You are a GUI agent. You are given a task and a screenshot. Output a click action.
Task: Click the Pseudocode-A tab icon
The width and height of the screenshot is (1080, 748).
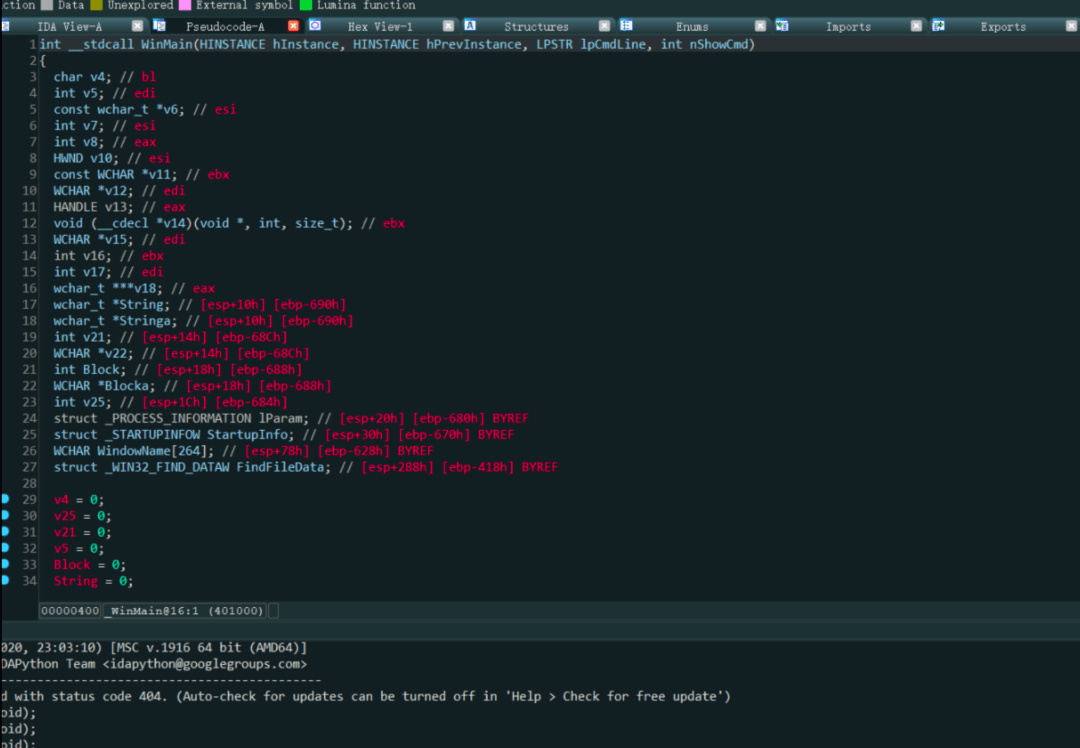[x=159, y=25]
